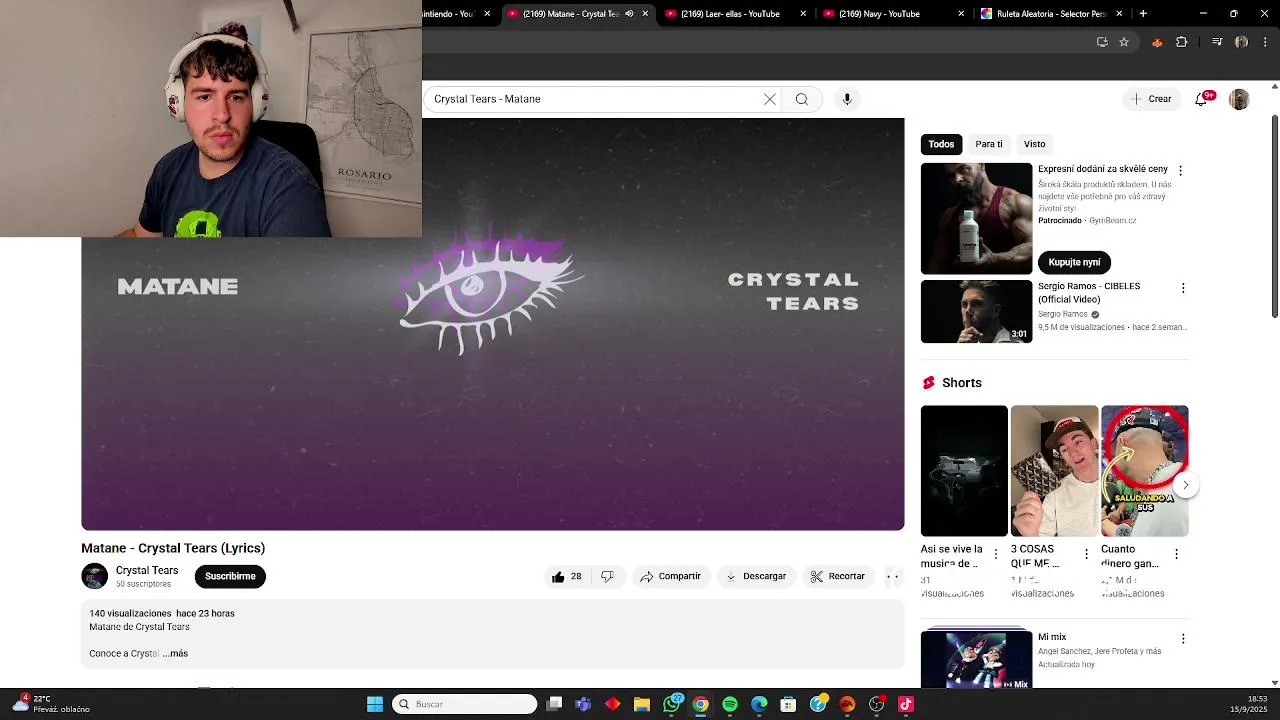
Task: Activate voice search microphone icon
Action: (847, 99)
